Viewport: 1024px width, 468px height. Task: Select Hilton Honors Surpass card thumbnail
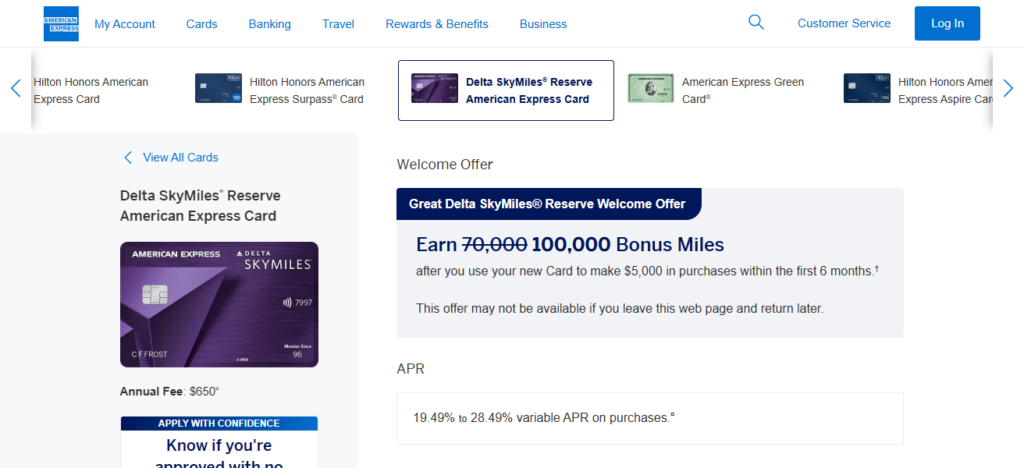click(x=218, y=88)
